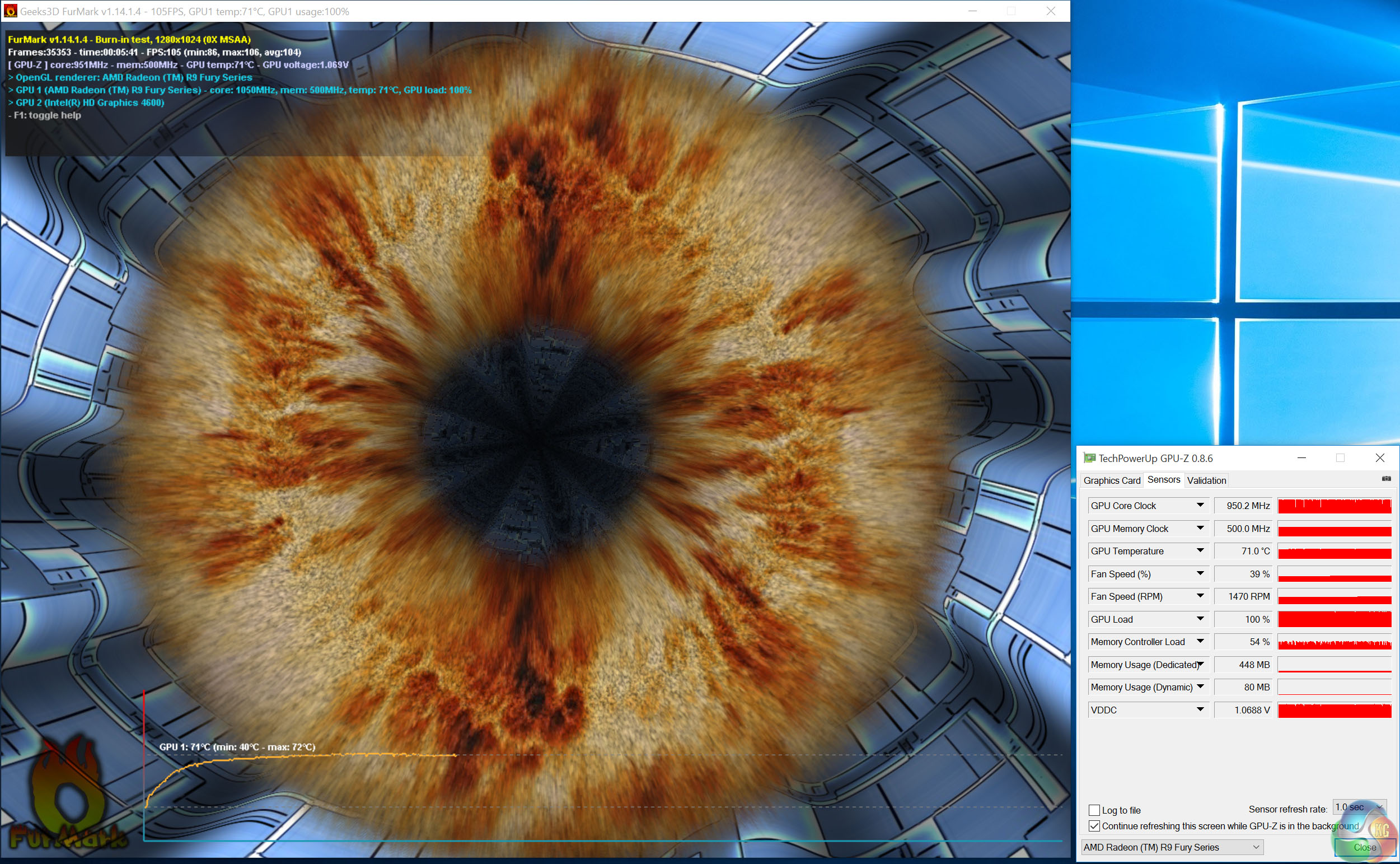This screenshot has height=864, width=1400.
Task: Open the GPU Temperature sensor dropdown arrow
Action: click(1200, 550)
